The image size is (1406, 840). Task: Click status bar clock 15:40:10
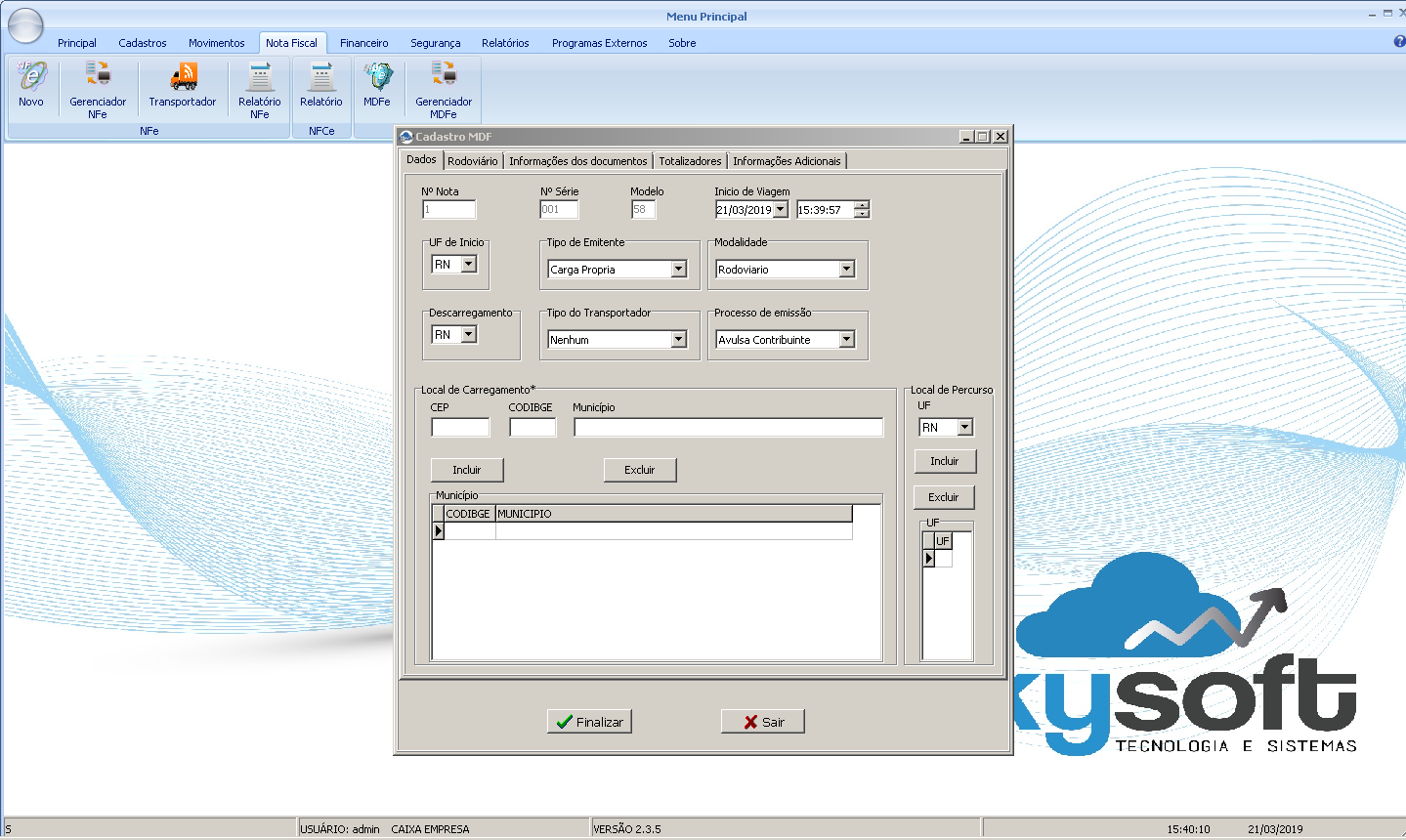click(x=1188, y=829)
